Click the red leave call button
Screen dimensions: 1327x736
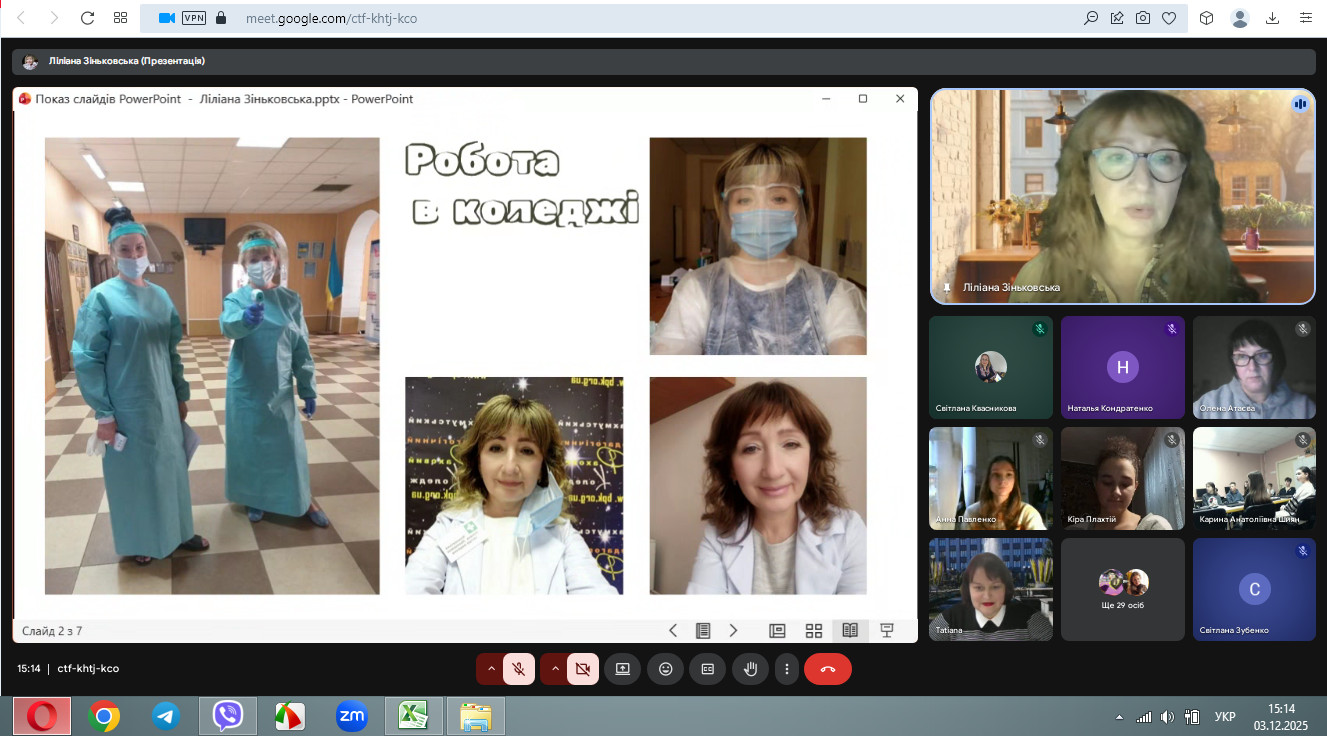(x=827, y=669)
